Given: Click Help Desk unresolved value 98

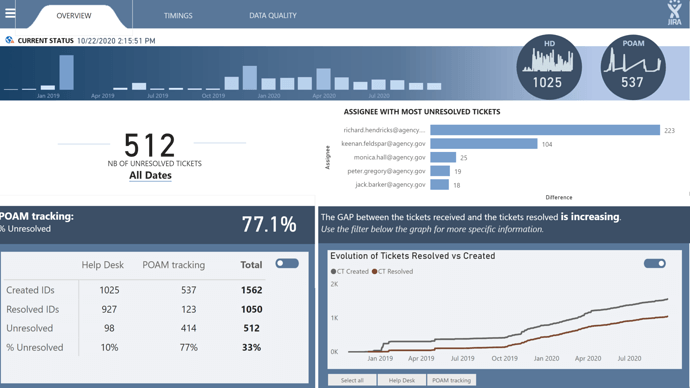Looking at the screenshot, I should (x=109, y=328).
